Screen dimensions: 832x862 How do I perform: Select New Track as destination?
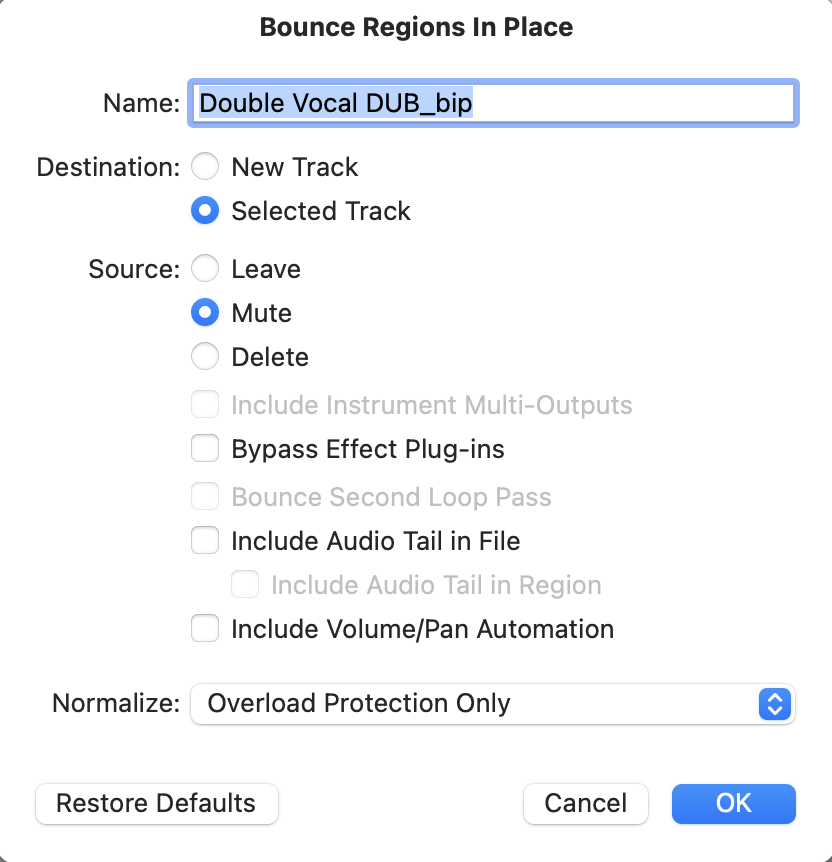pos(205,167)
